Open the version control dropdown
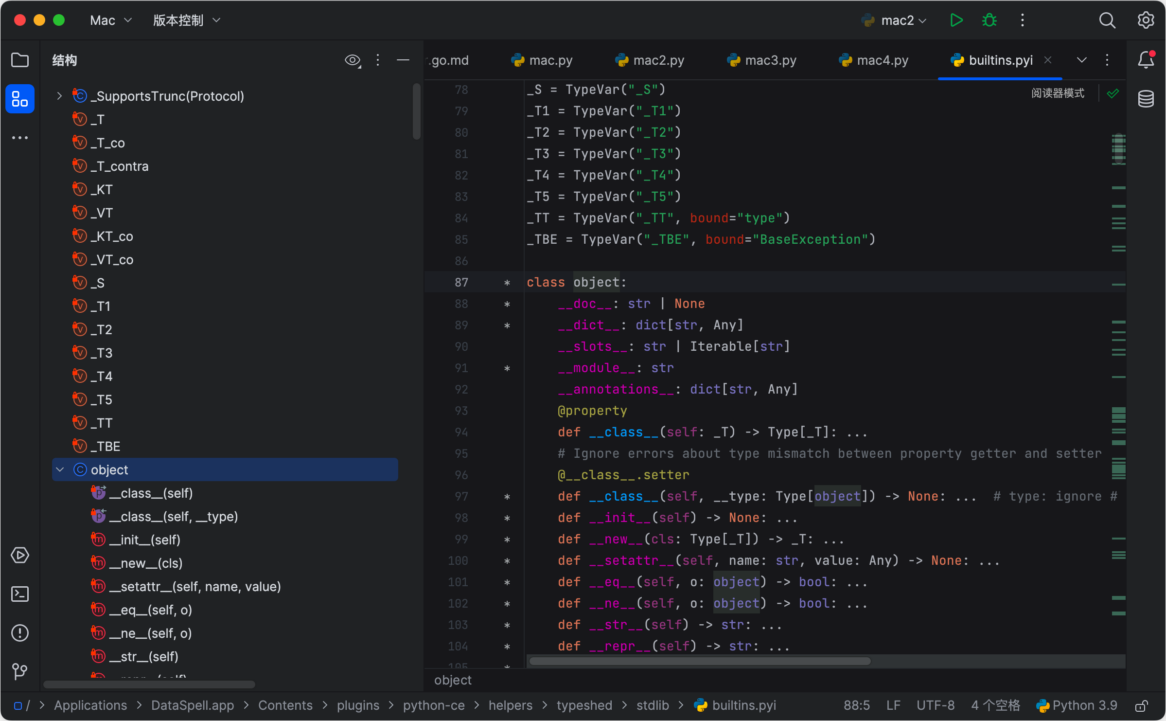Image resolution: width=1166 pixels, height=721 pixels. click(x=187, y=20)
